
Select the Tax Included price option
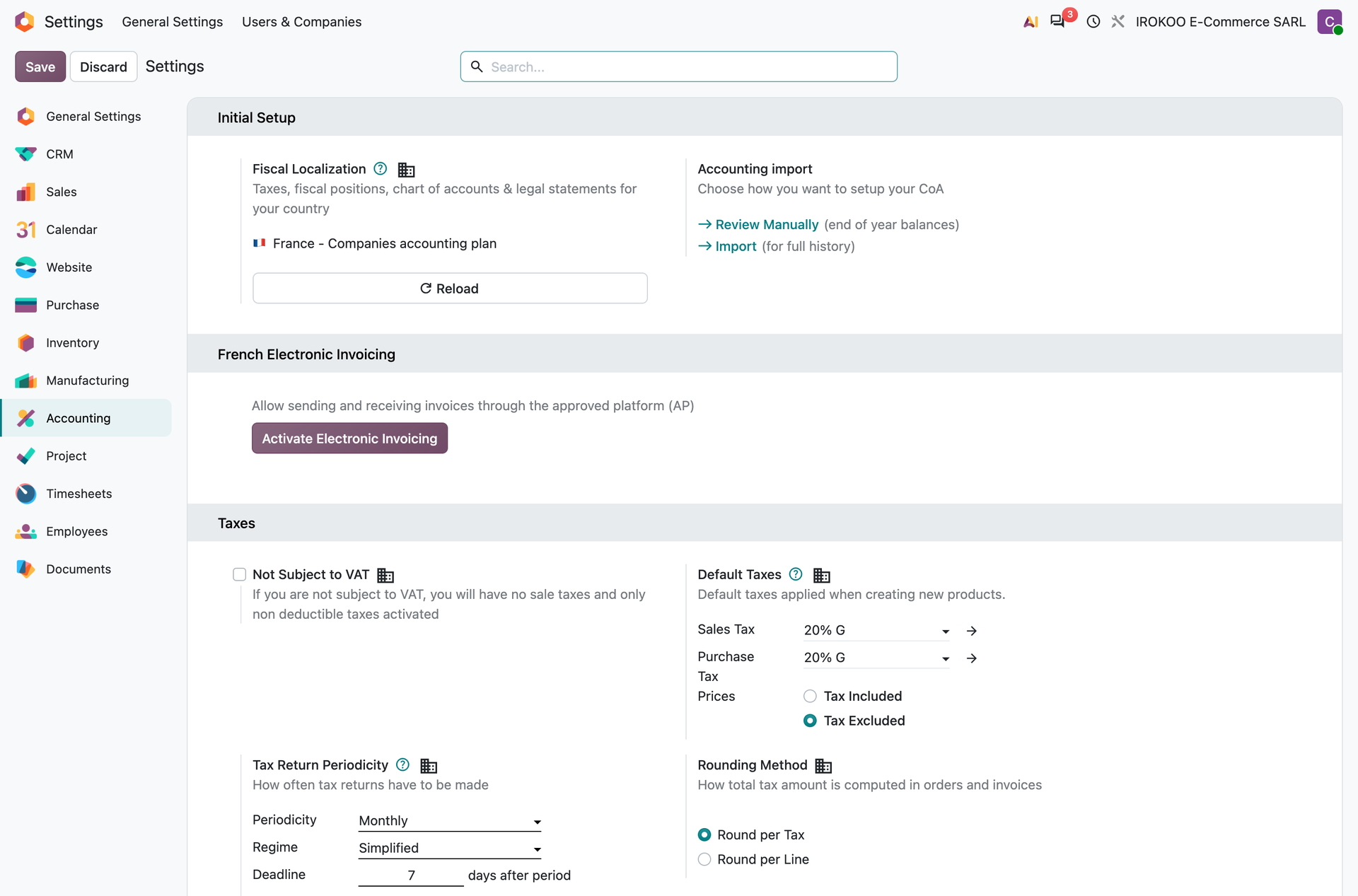(811, 696)
